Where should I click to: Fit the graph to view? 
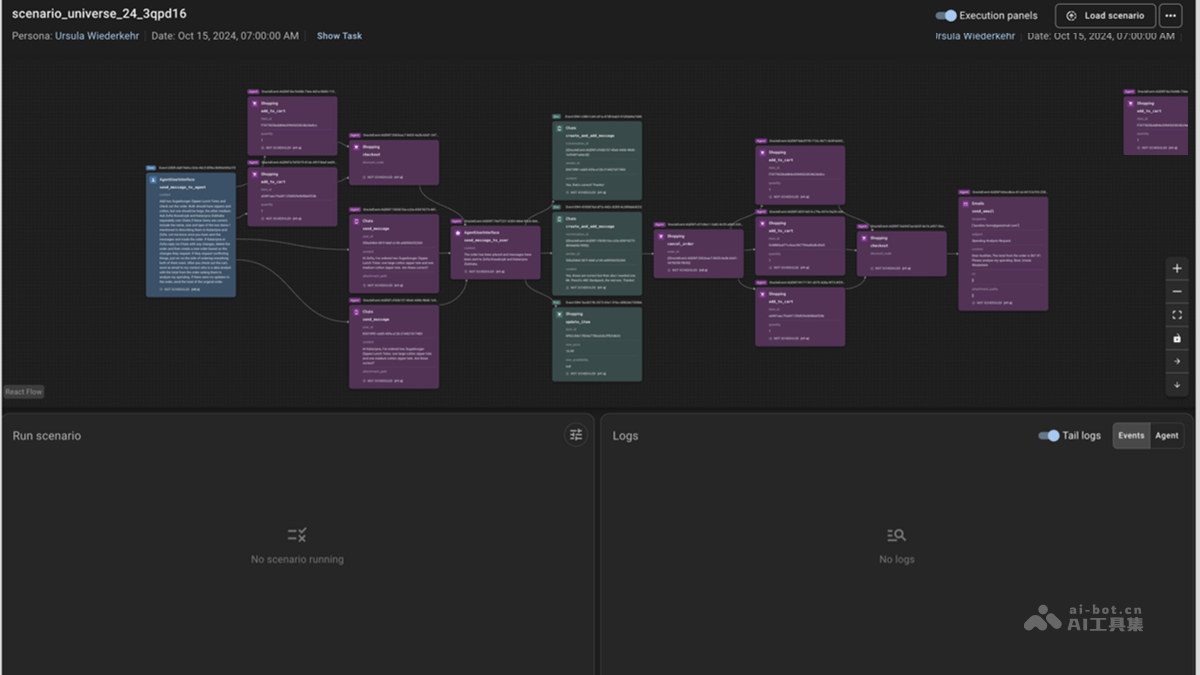pos(1177,315)
